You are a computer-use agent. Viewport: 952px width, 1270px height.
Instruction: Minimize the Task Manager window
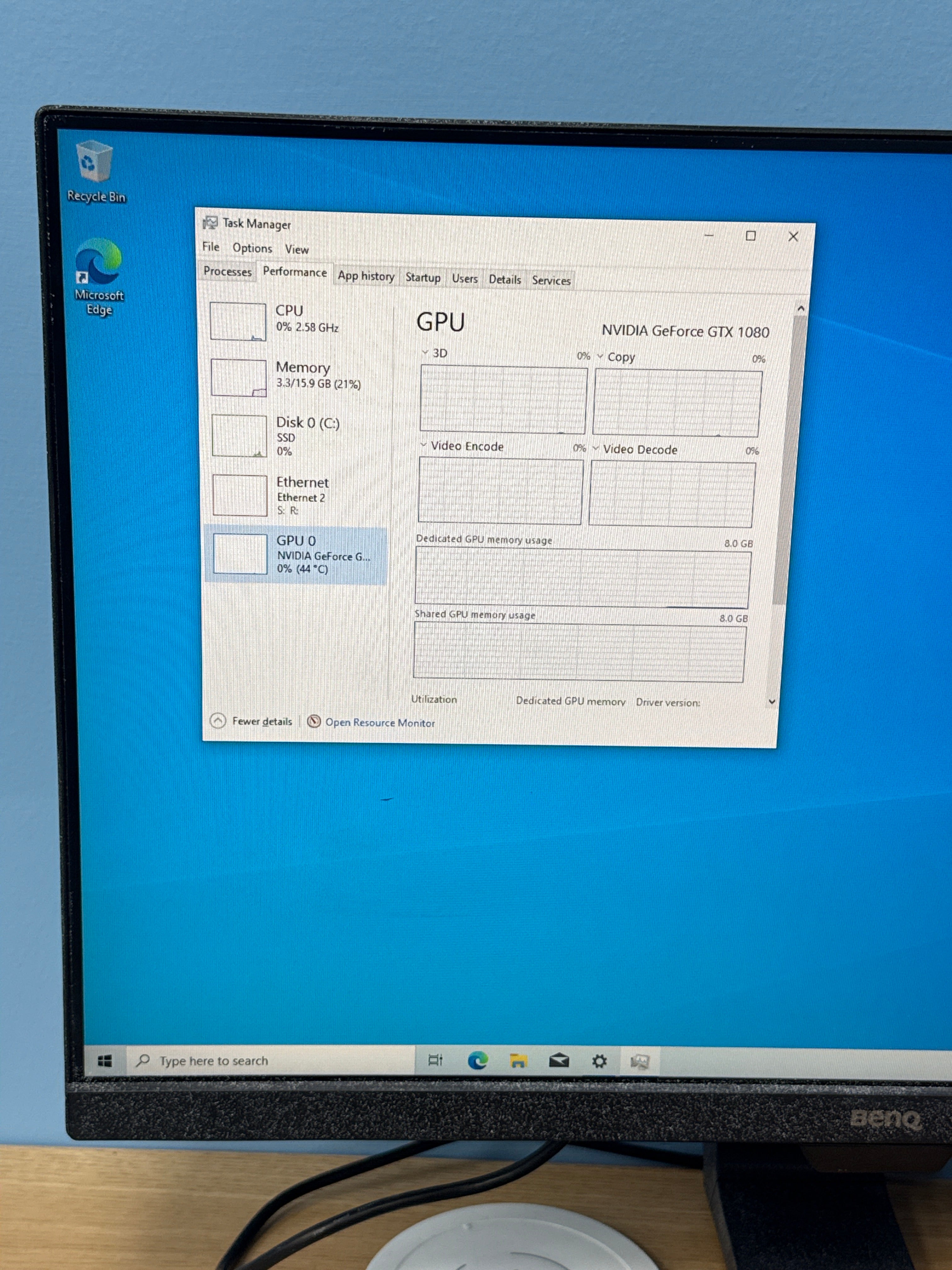point(709,235)
